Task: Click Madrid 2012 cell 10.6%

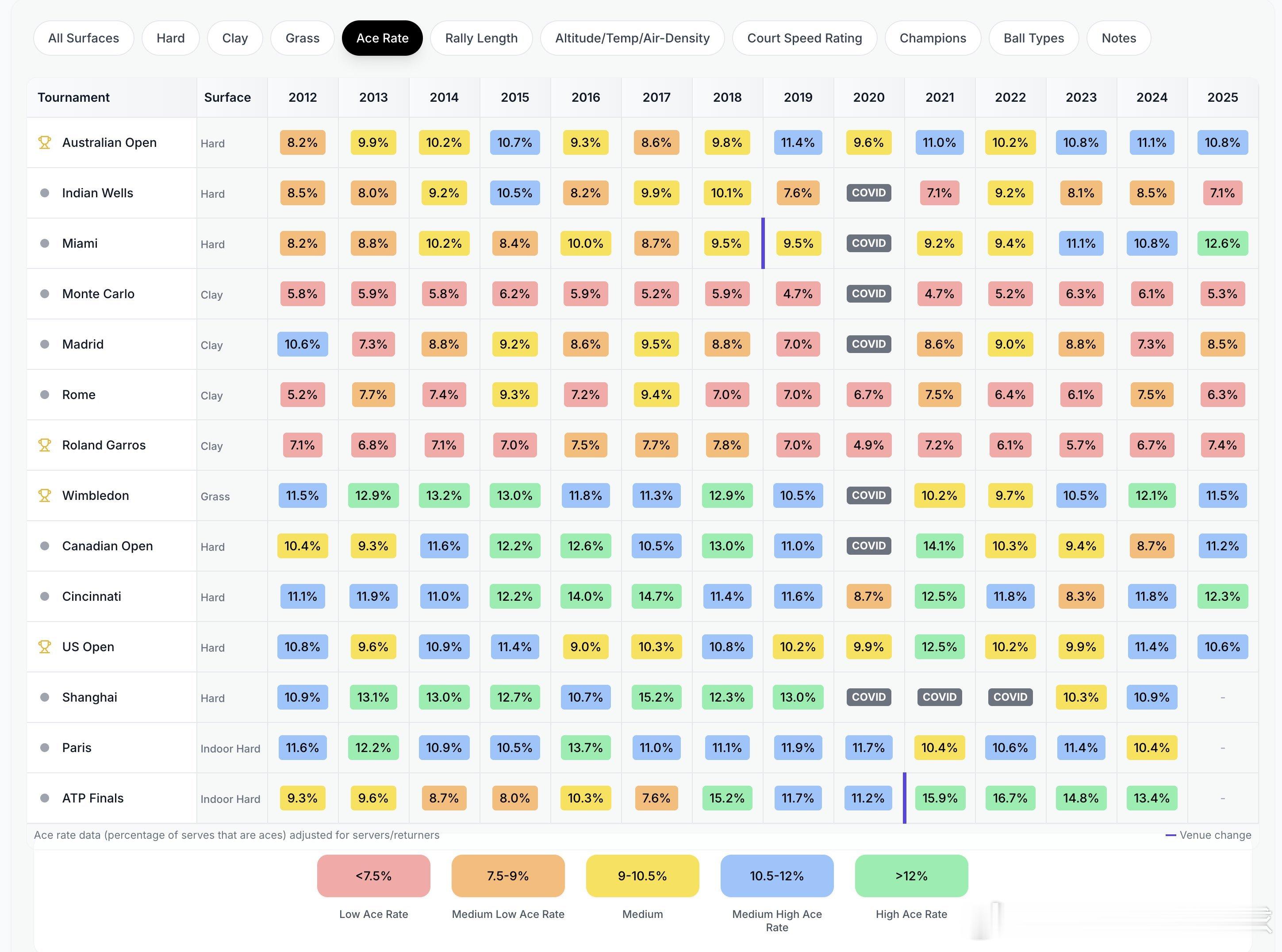Action: 303,344
